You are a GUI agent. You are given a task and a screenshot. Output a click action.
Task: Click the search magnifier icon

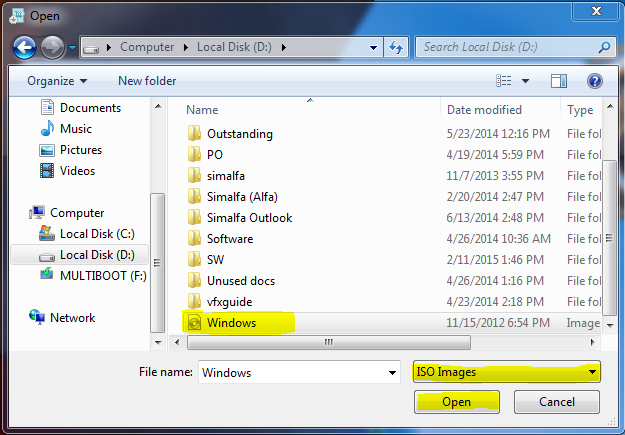tap(604, 47)
